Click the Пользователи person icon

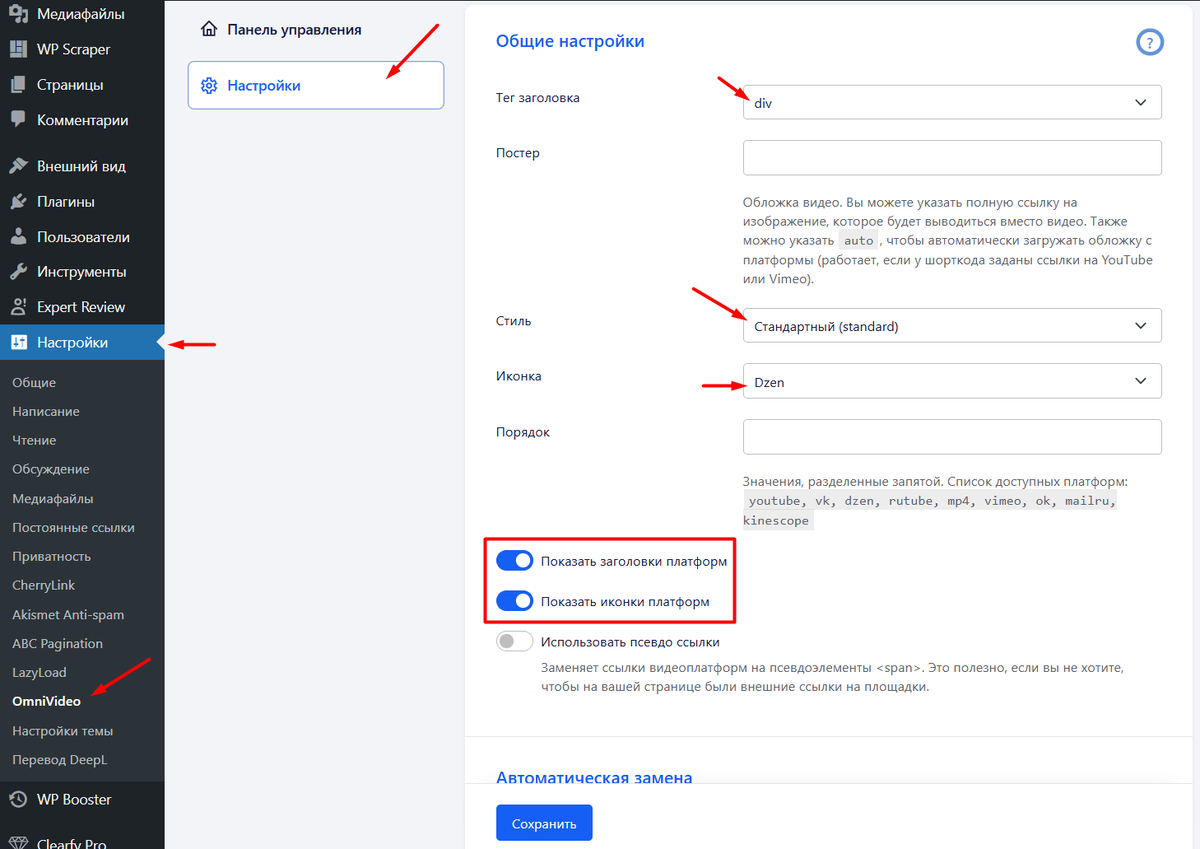point(18,237)
